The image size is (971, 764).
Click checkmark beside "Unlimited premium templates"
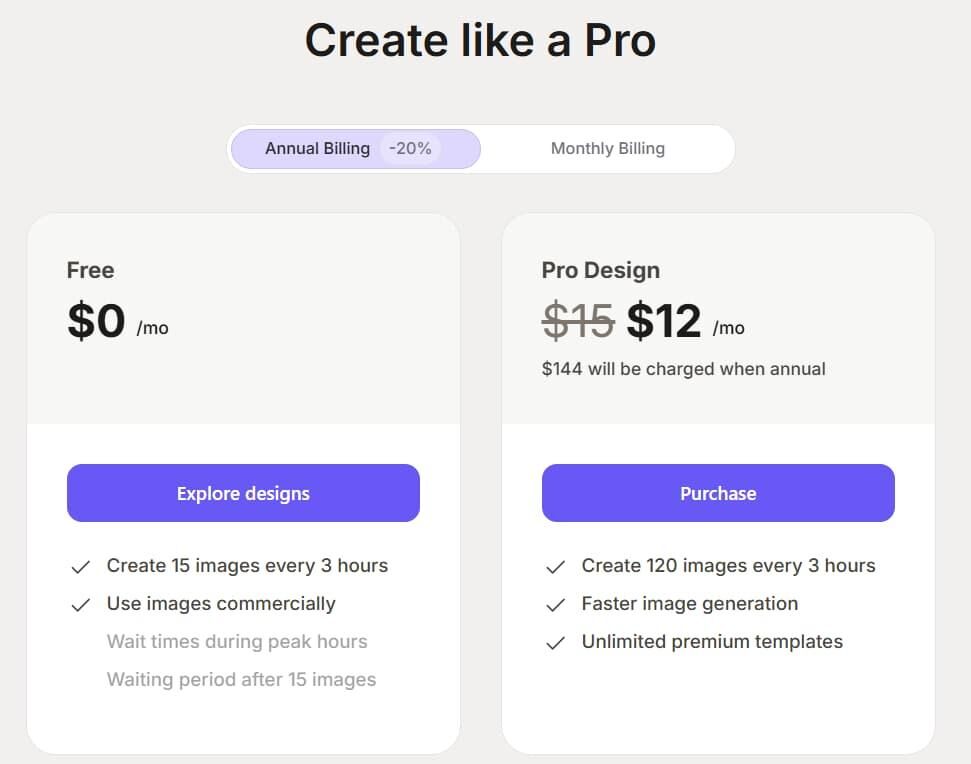(x=556, y=643)
